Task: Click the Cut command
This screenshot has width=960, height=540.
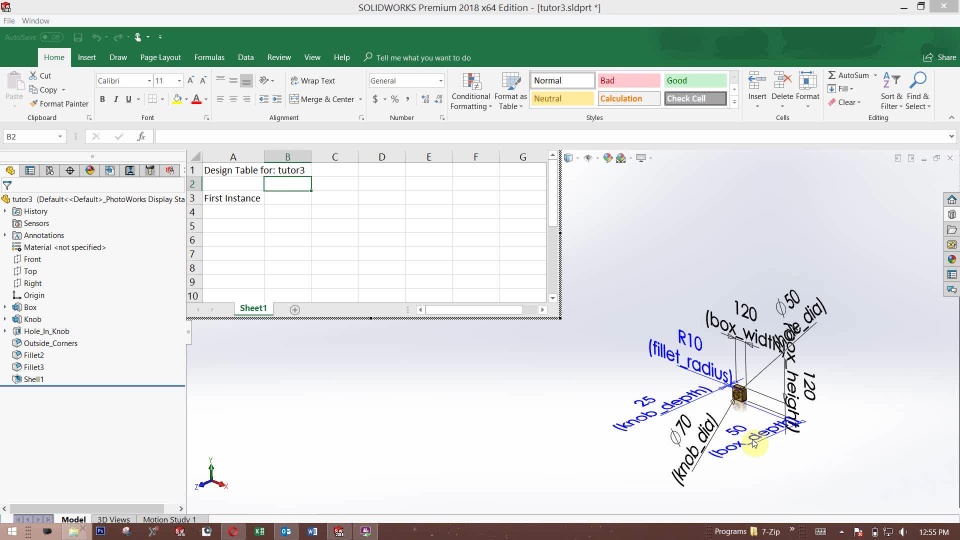Action: pos(40,76)
